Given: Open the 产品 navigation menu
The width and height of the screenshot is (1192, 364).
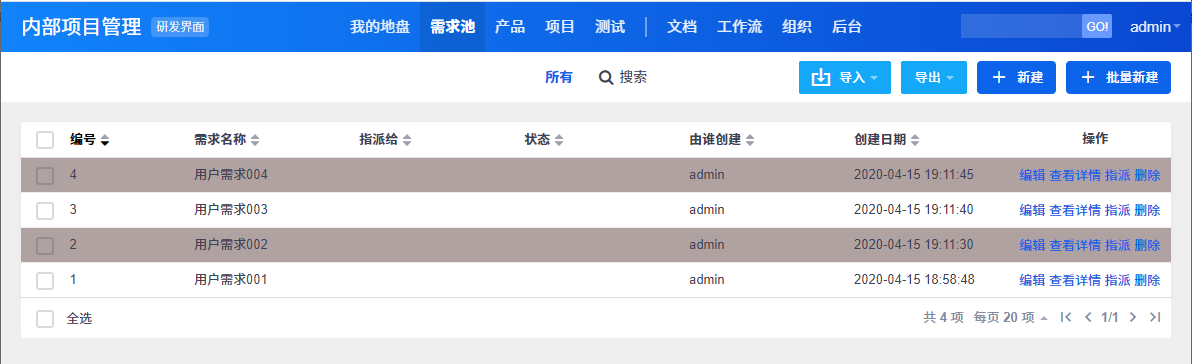Looking at the screenshot, I should coord(509,27).
